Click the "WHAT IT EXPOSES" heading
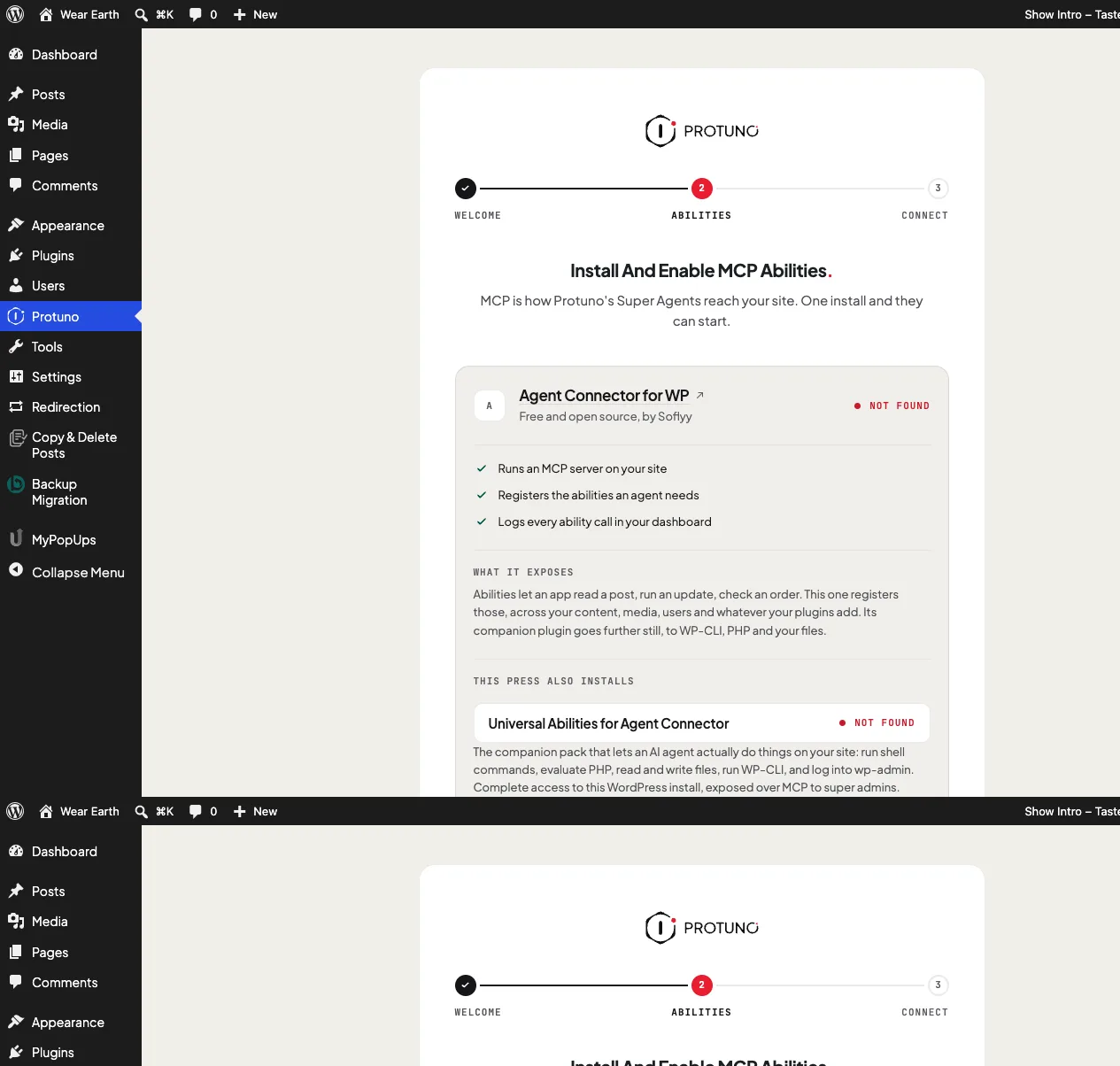Viewport: 1120px width, 1066px height. pyautogui.click(x=523, y=572)
